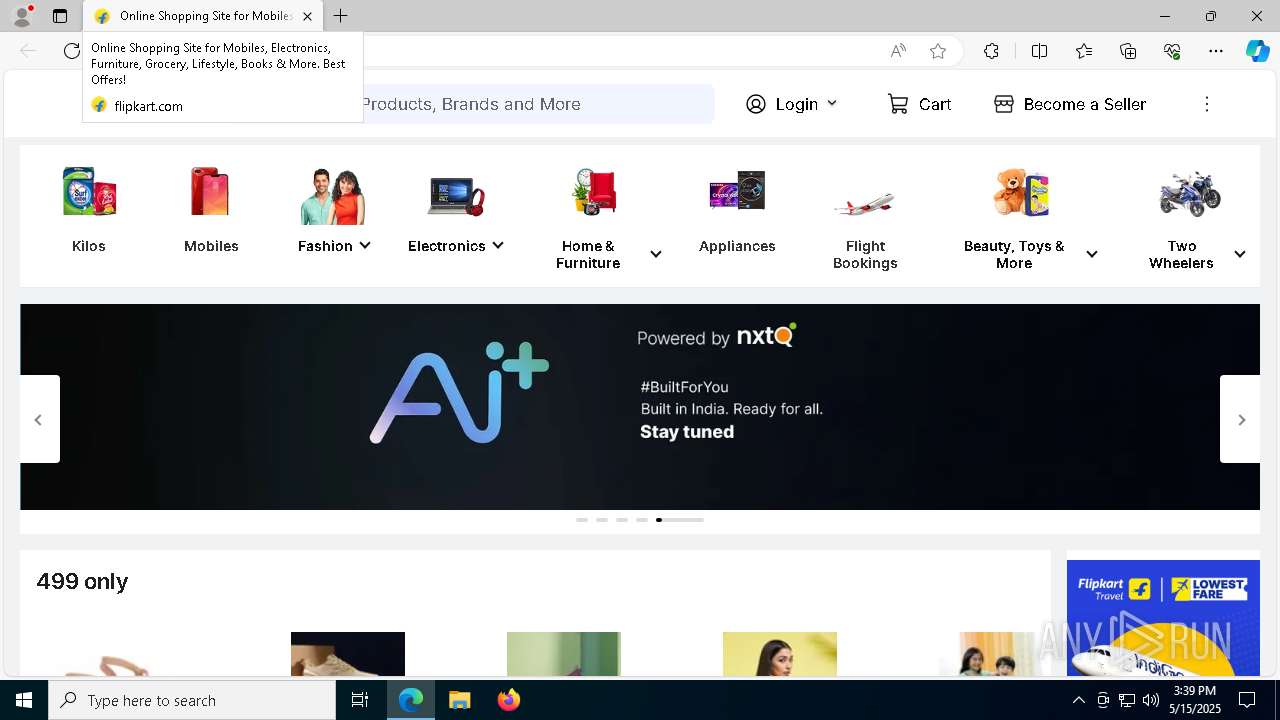Select the first carousel indicator dot

[582, 520]
